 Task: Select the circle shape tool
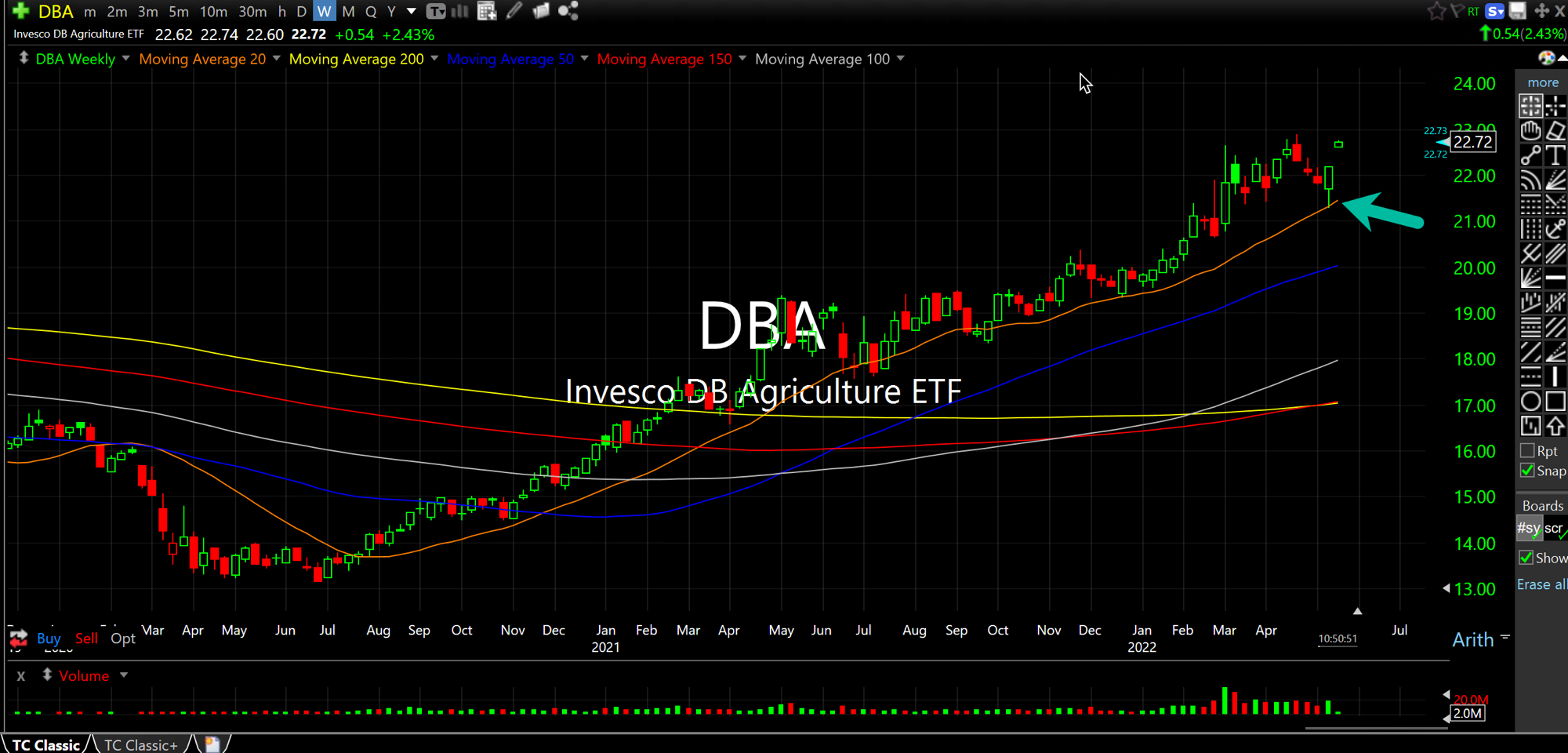click(1530, 402)
